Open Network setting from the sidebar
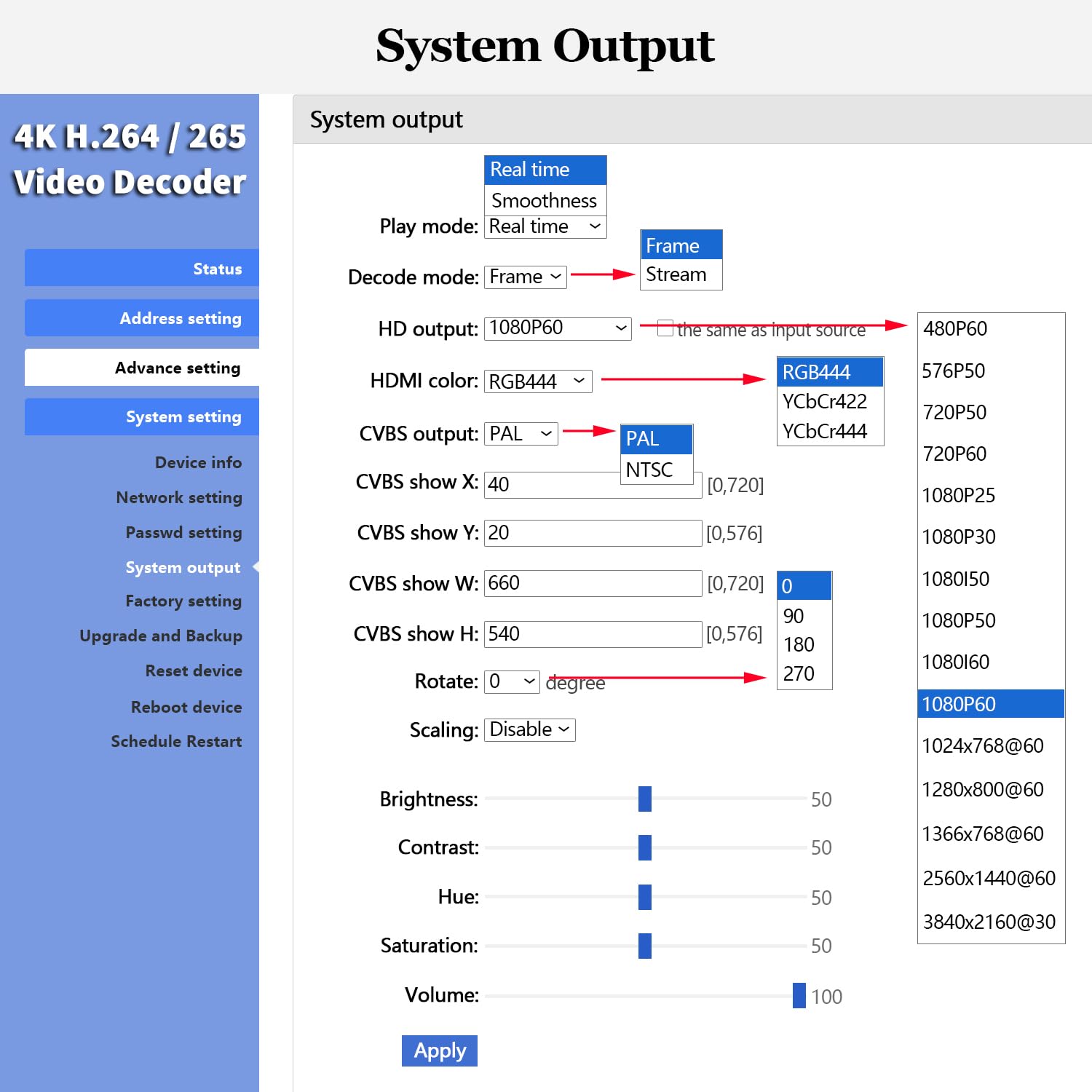 pyautogui.click(x=179, y=497)
